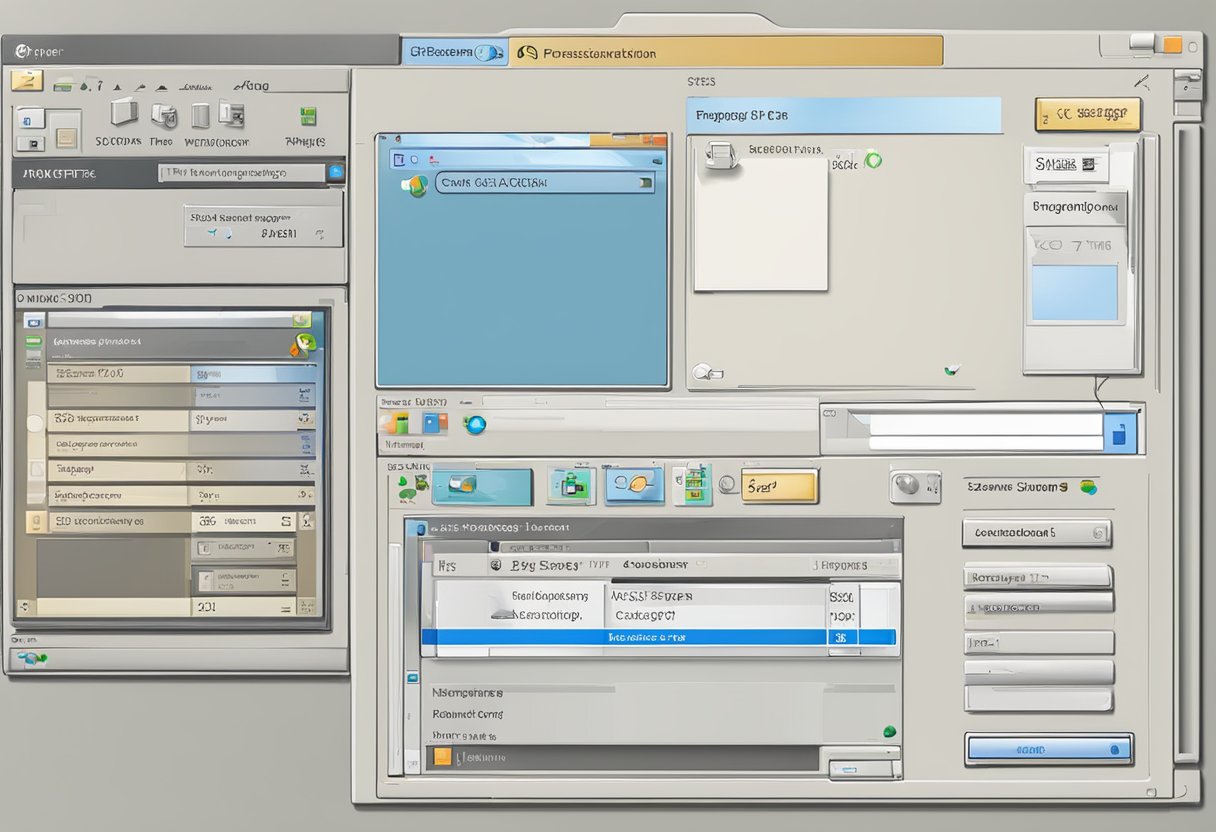Click the colorful globe icon in blue window
This screenshot has height=832, width=1216.
tap(414, 185)
